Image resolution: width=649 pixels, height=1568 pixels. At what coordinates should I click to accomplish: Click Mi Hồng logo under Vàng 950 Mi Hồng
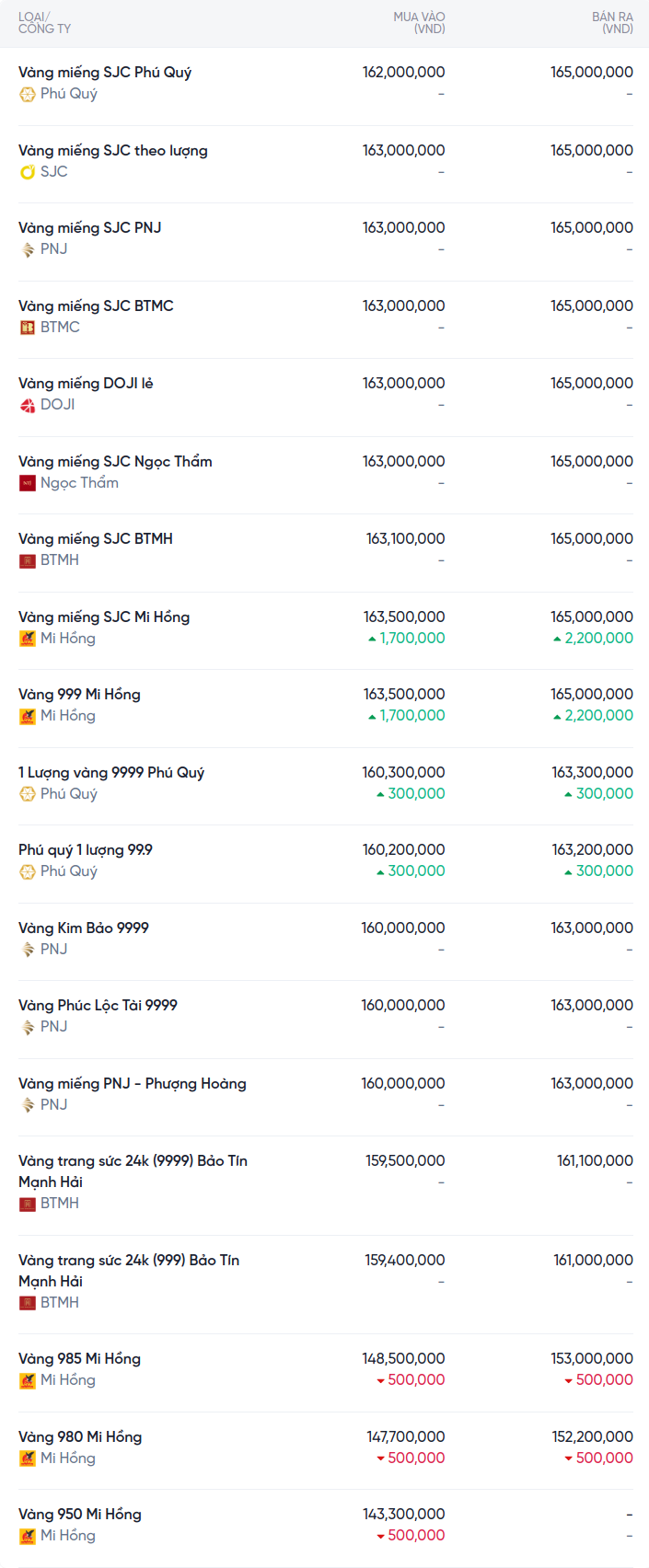(x=28, y=1536)
